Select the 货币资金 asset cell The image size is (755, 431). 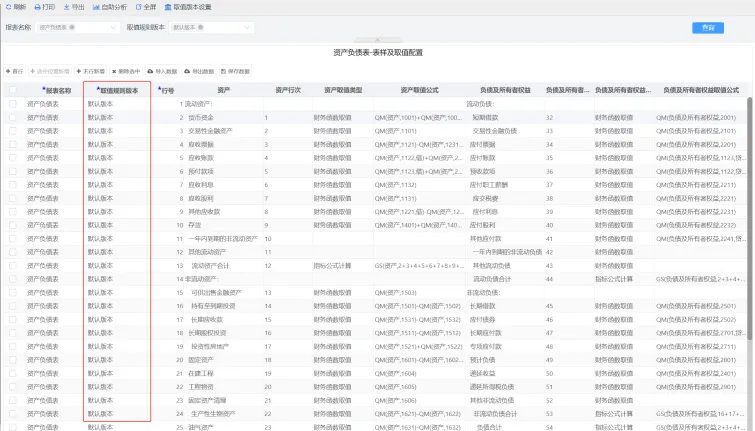point(201,117)
